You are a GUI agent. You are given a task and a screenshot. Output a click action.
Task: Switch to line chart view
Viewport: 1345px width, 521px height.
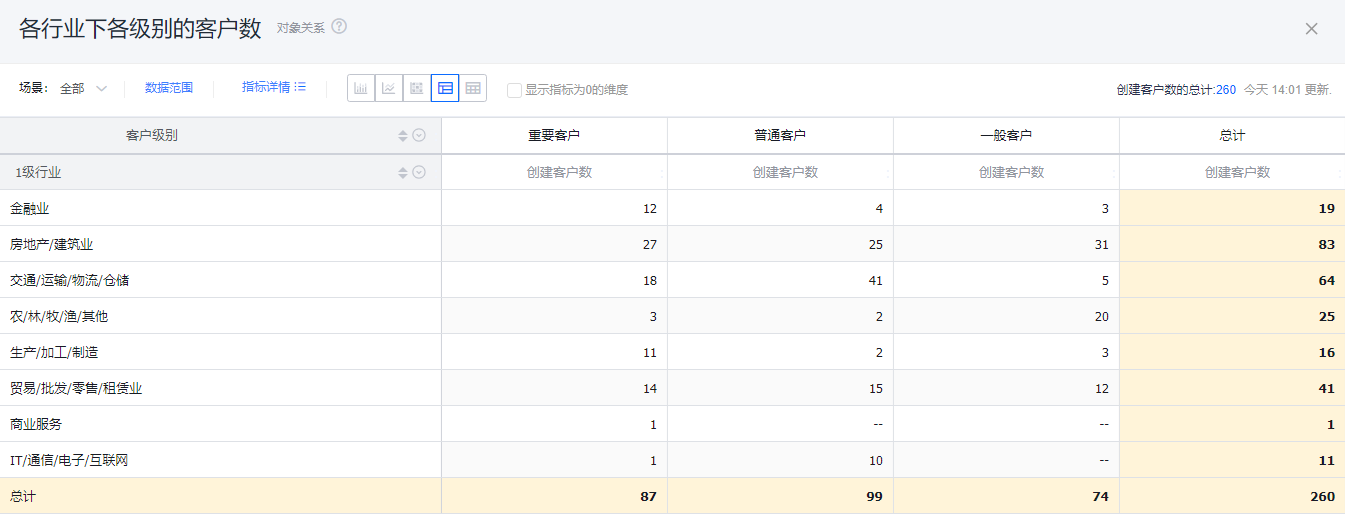click(x=389, y=88)
